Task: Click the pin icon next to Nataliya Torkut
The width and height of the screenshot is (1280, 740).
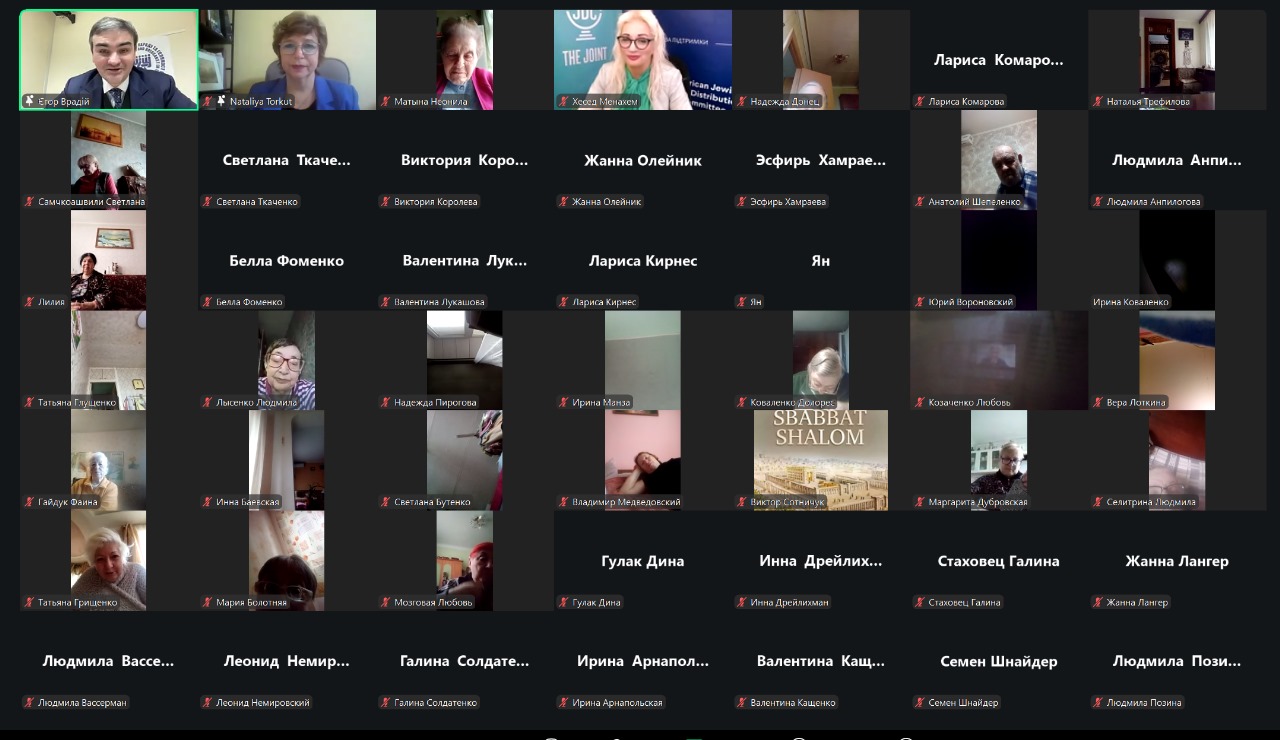Action: tap(221, 101)
